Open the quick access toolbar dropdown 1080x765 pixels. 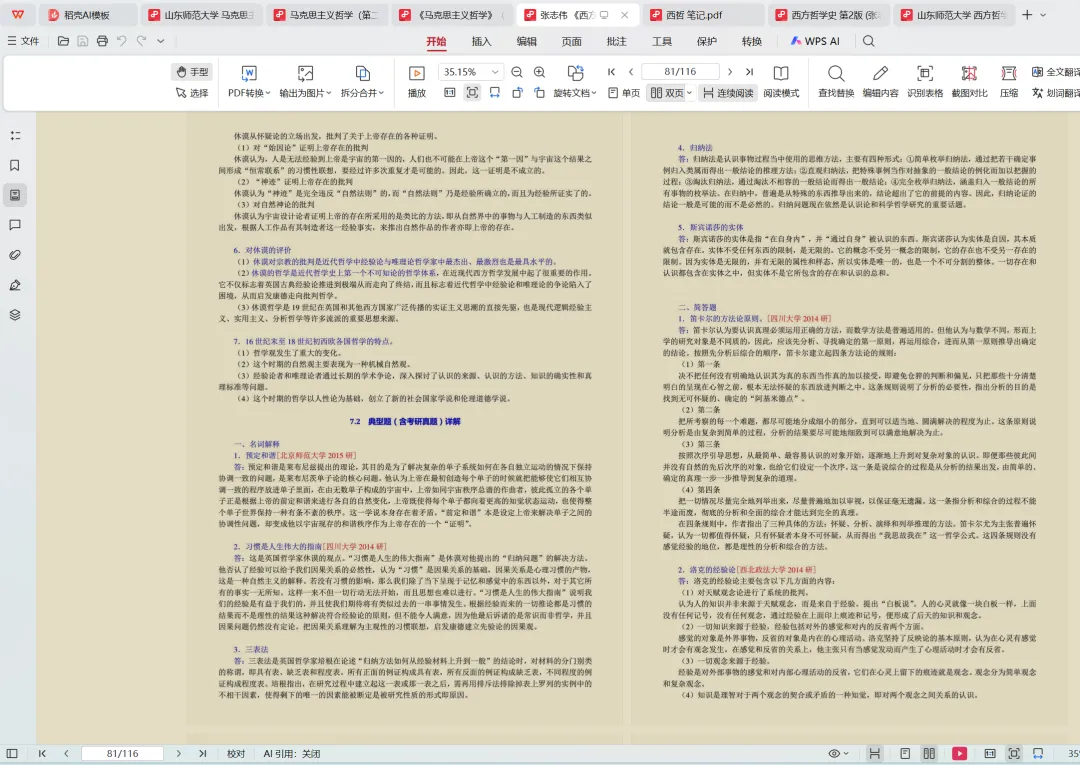tap(160, 41)
